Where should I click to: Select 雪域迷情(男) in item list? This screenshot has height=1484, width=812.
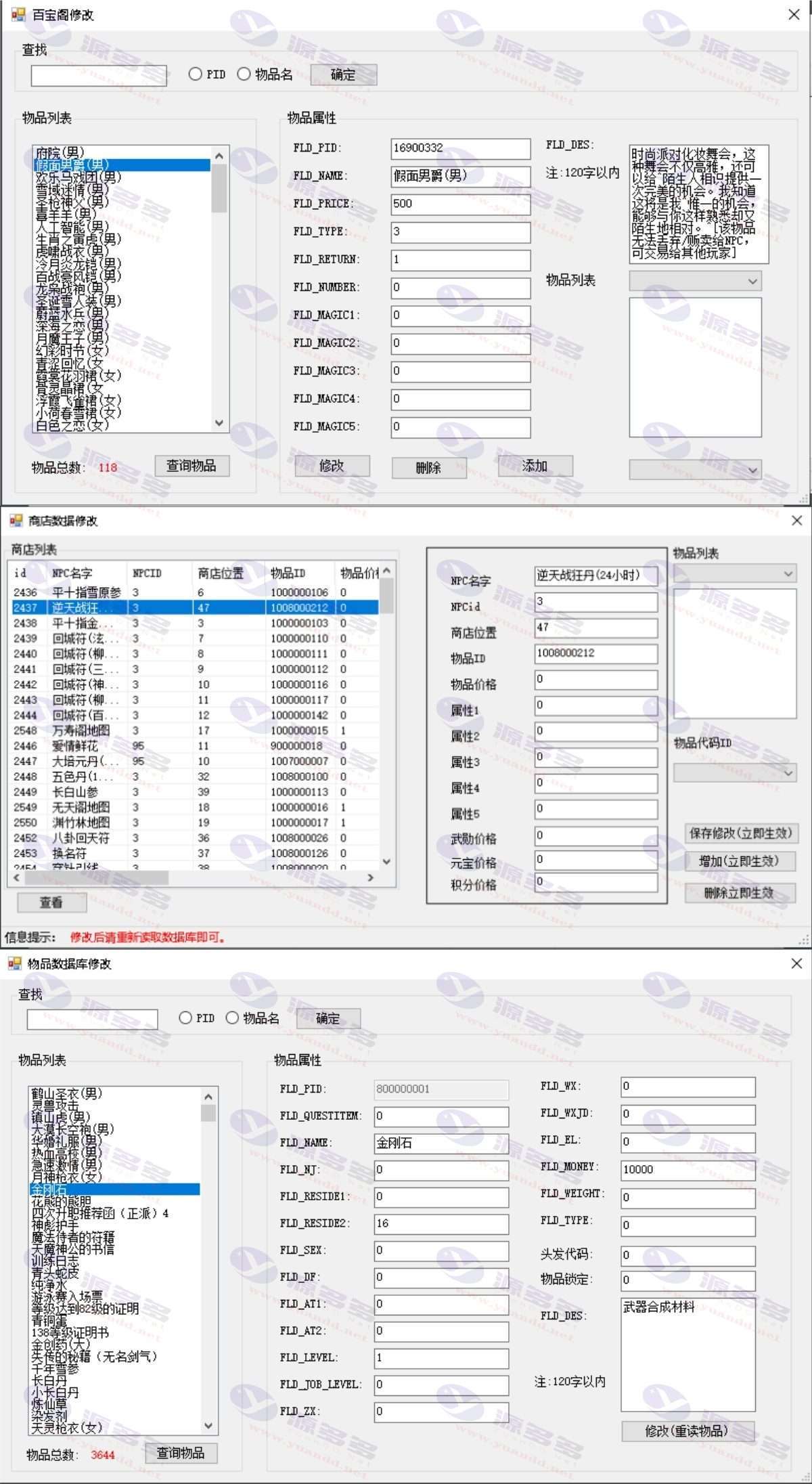pyautogui.click(x=122, y=190)
